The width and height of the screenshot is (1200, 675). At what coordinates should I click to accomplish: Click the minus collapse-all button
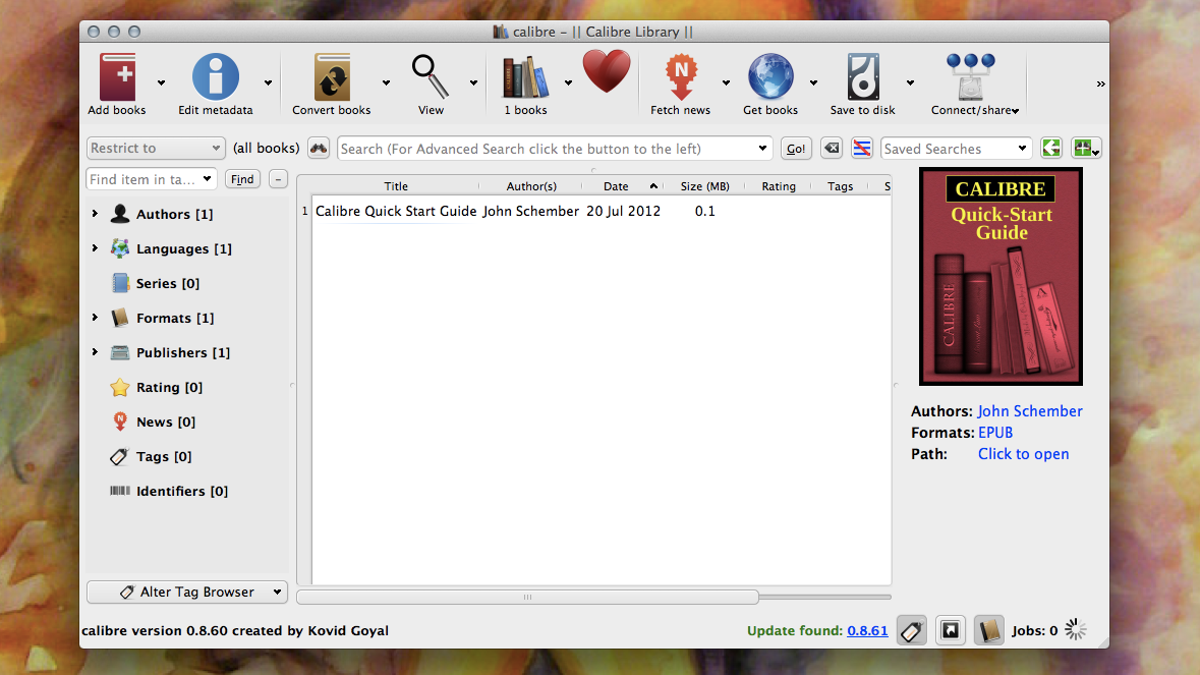[x=279, y=179]
